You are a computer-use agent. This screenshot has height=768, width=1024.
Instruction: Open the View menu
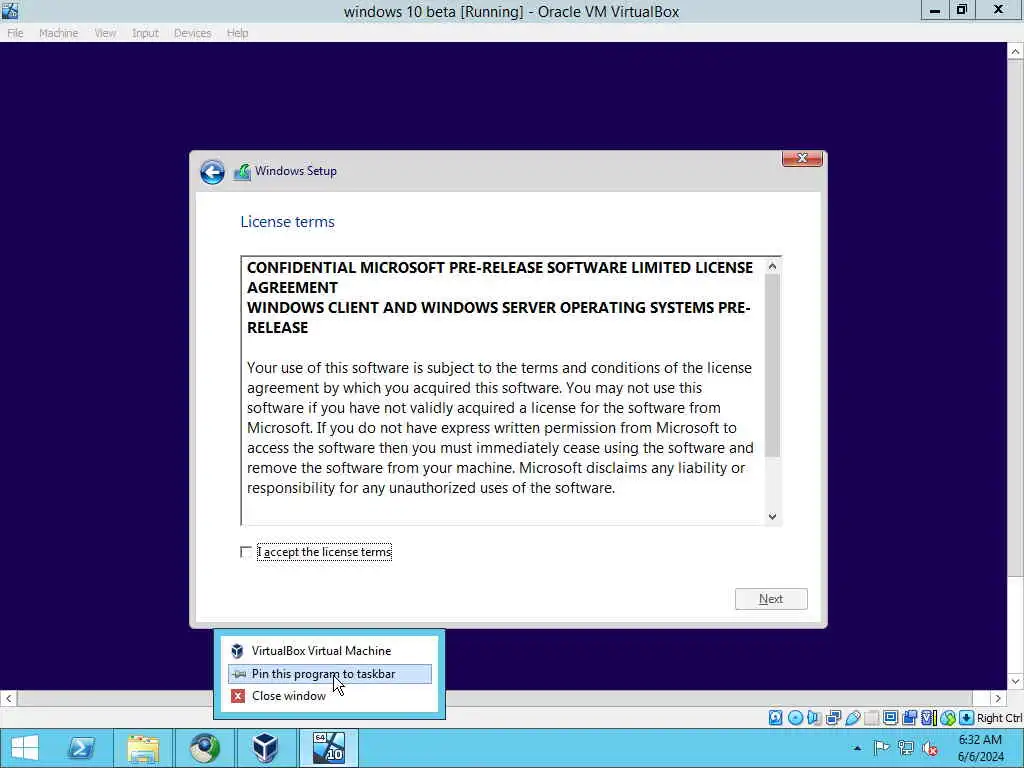coord(105,33)
